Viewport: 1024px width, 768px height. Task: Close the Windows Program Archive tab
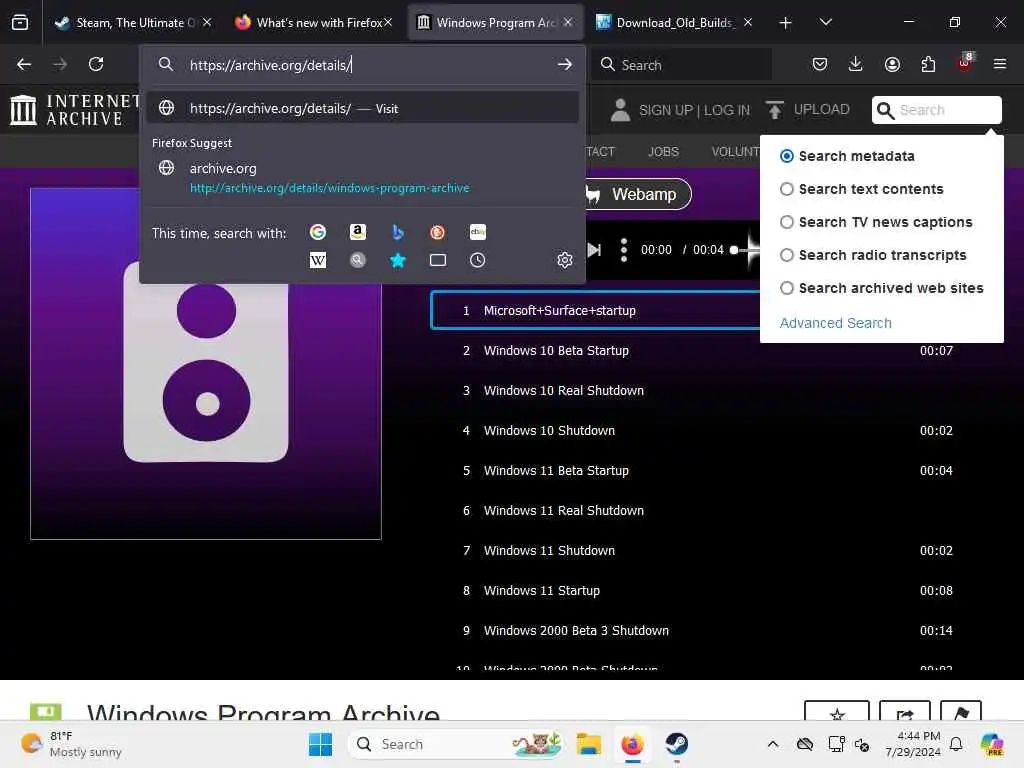point(568,22)
